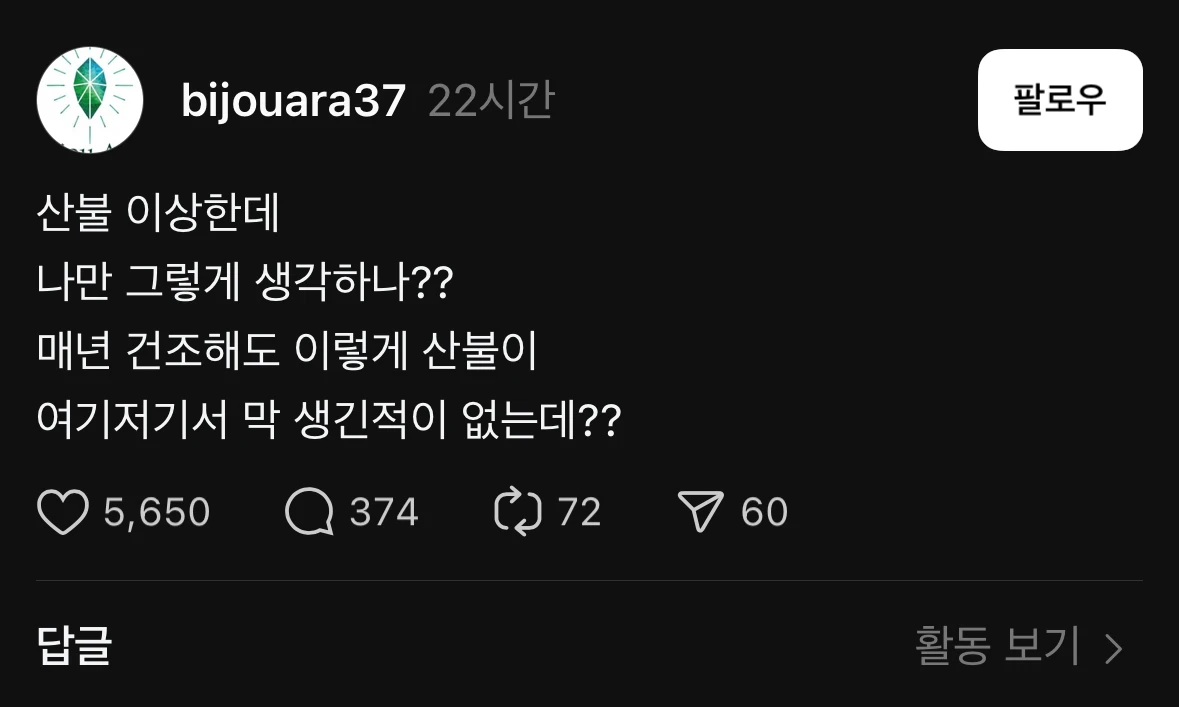Repost using the circular arrows icon

517,511
